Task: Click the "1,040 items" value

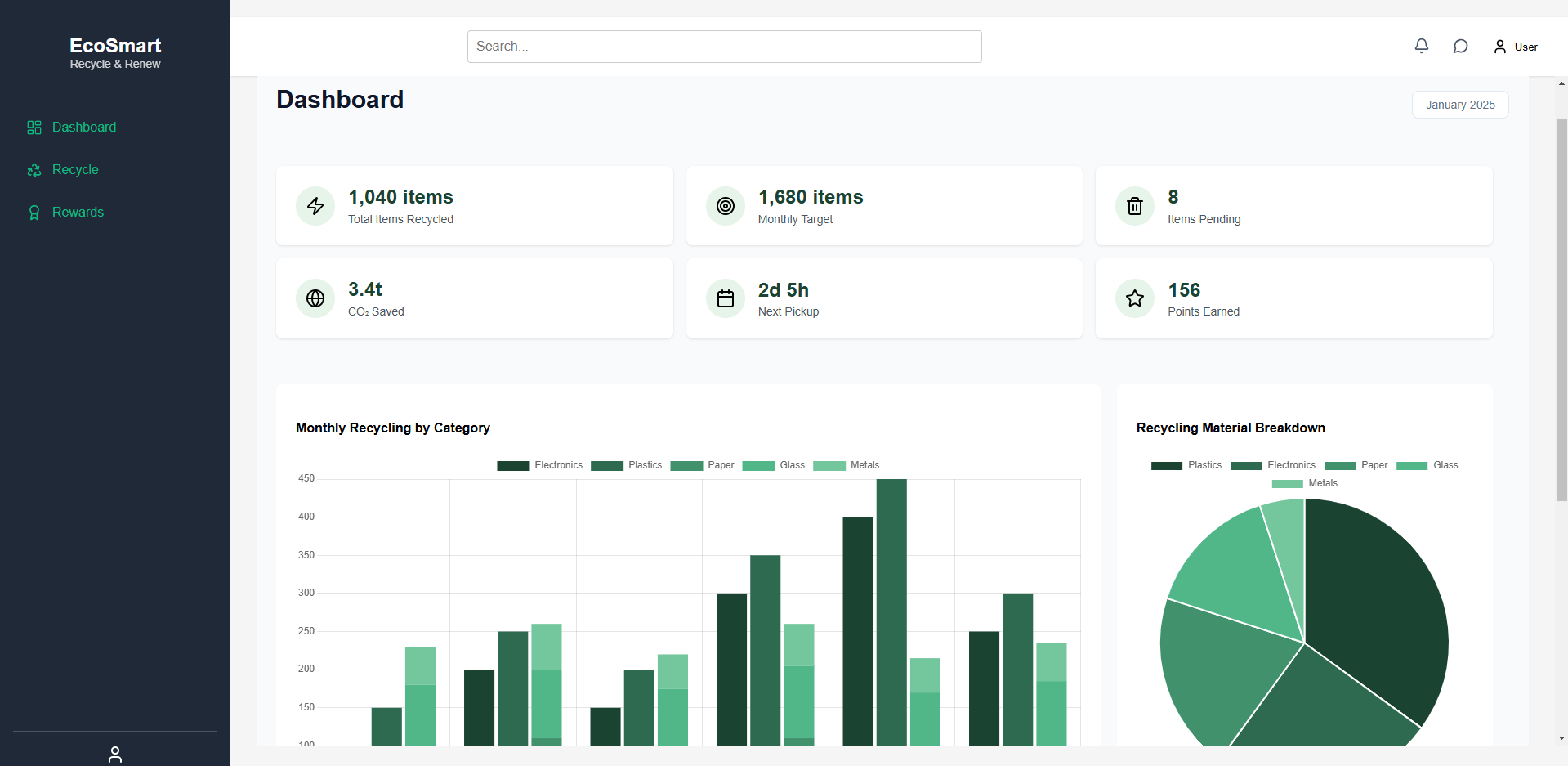Action: (x=400, y=197)
